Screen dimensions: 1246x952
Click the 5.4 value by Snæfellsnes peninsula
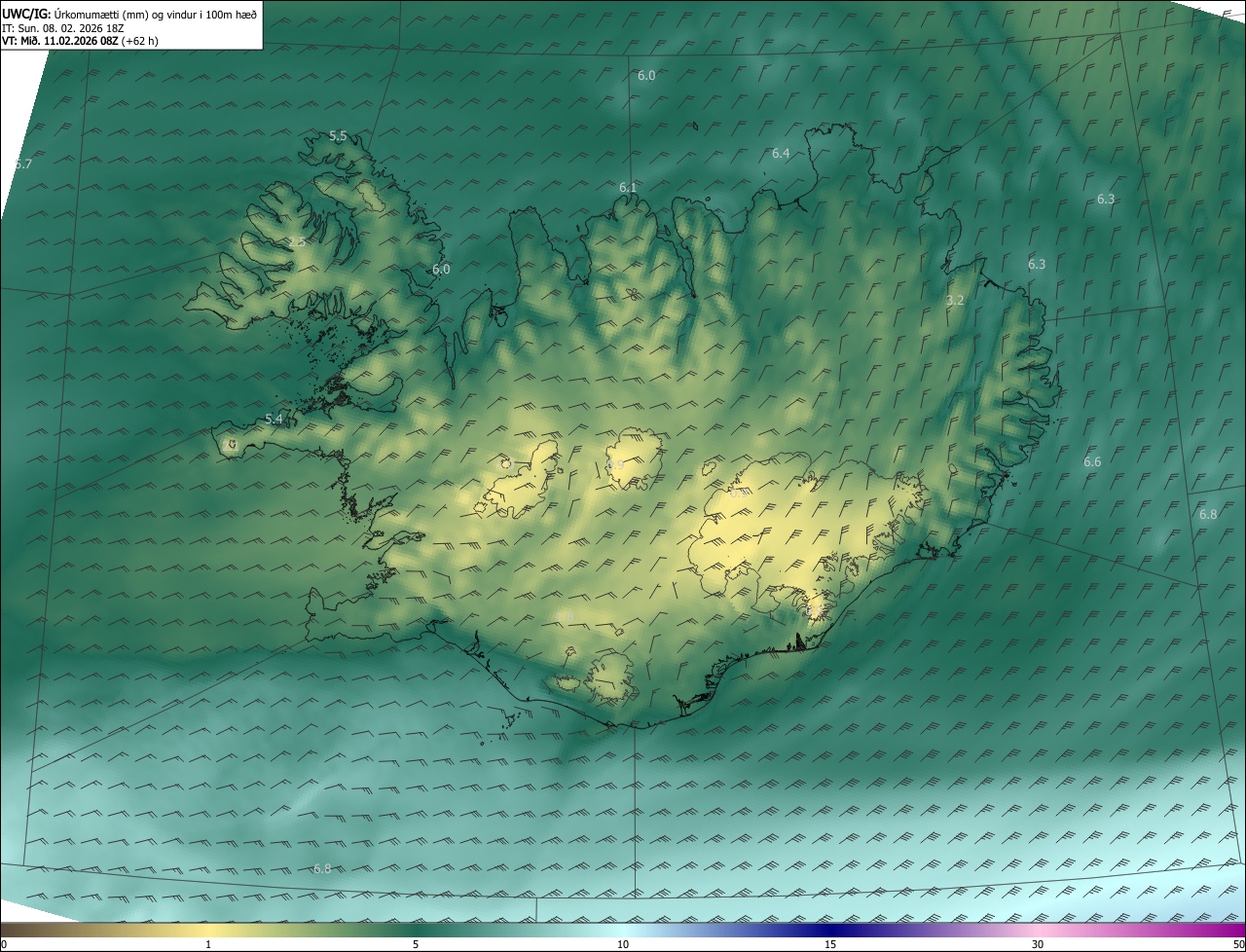[x=274, y=420]
